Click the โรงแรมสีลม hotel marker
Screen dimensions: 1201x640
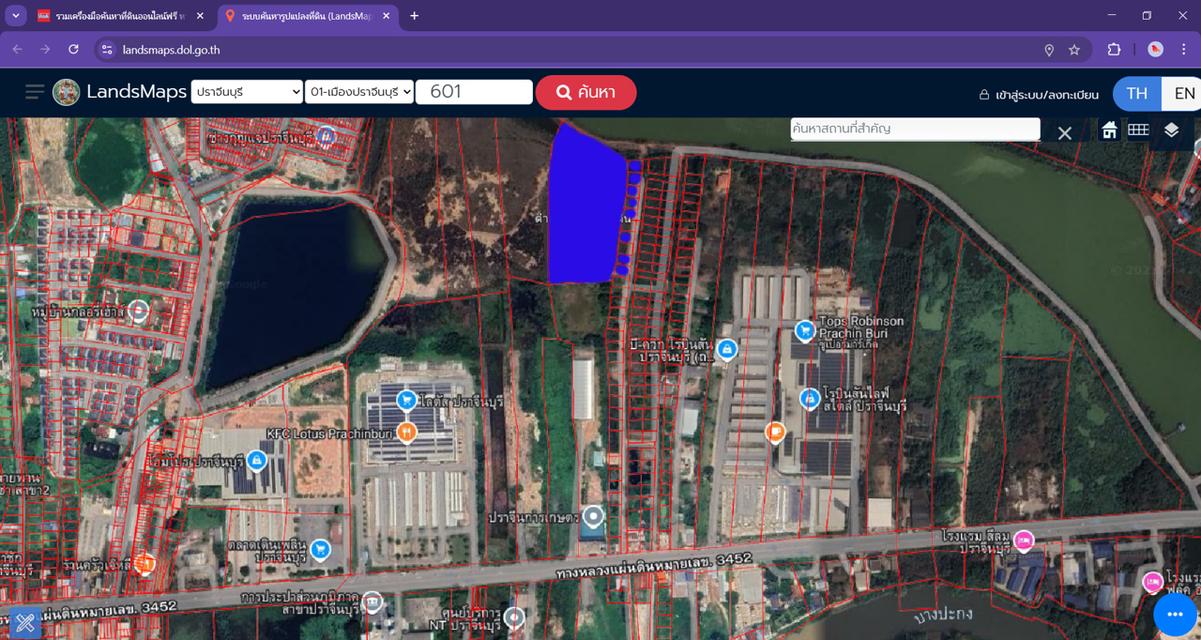coord(1024,541)
